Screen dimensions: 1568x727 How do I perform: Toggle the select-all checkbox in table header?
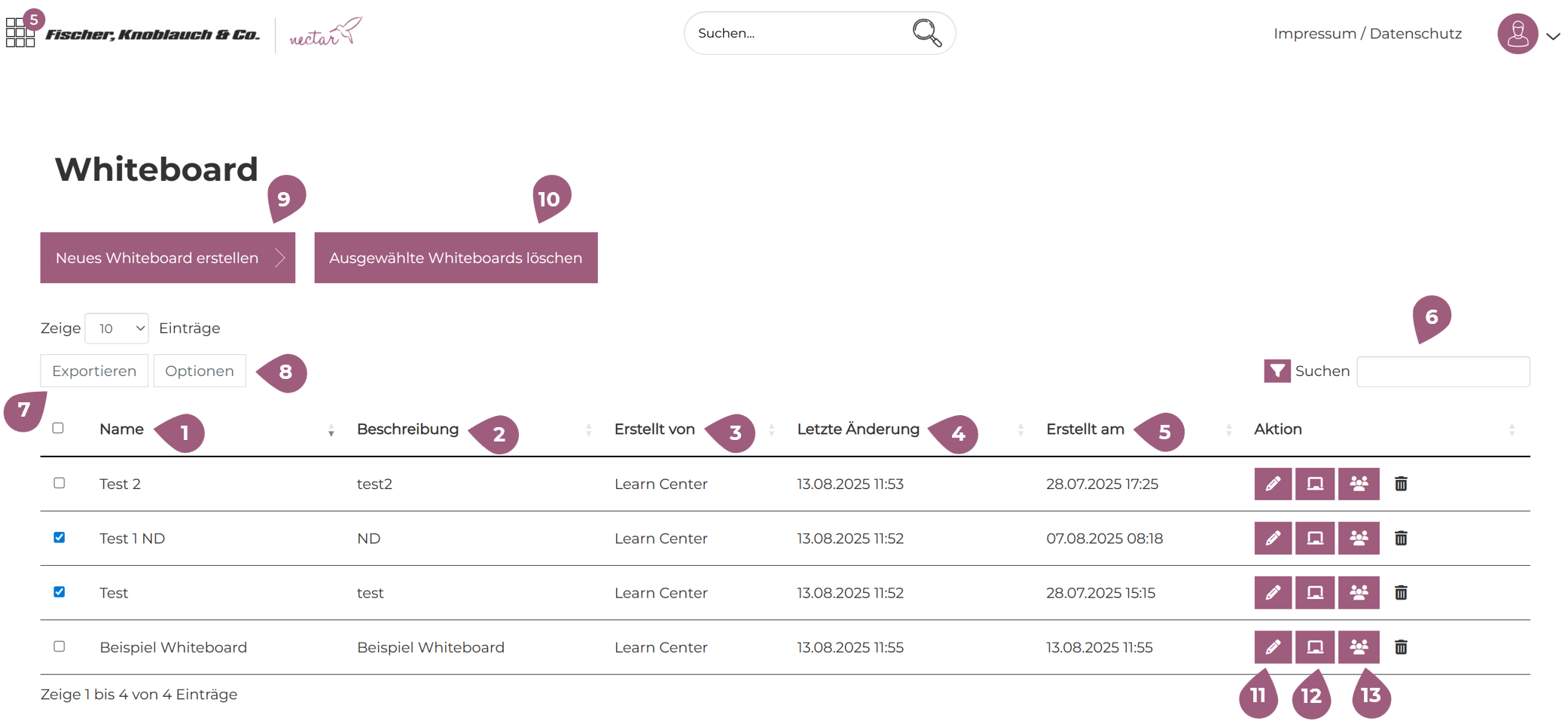pyautogui.click(x=58, y=428)
